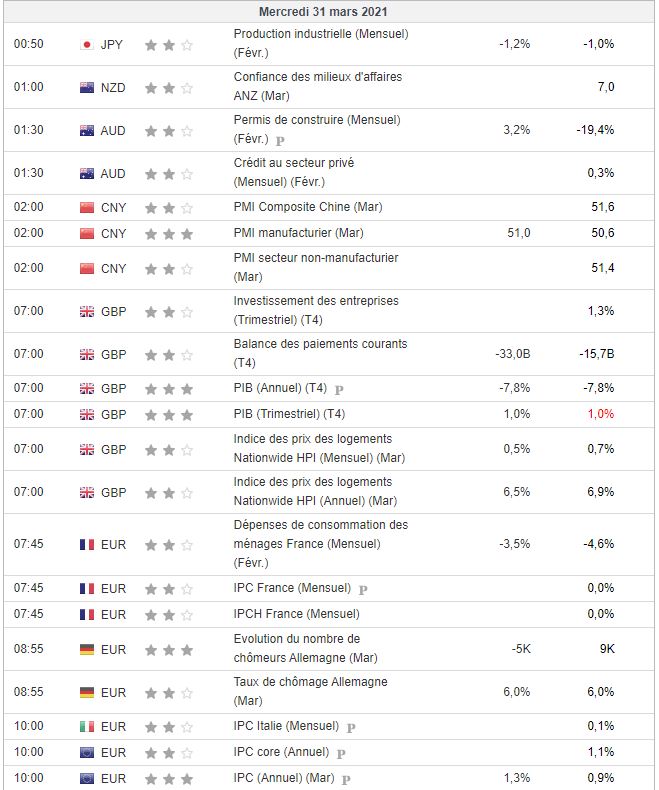Click the preliminary 'P' icon beside Permis de construire

280,142
